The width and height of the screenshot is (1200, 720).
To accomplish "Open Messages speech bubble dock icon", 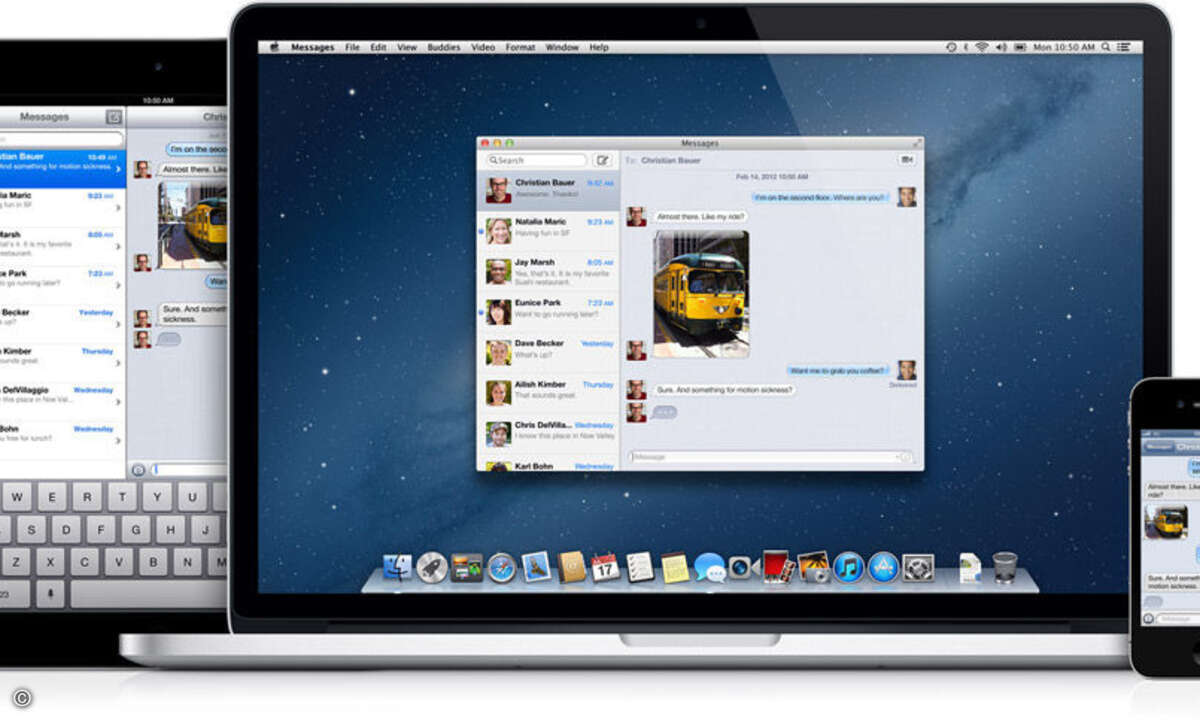I will (x=710, y=567).
